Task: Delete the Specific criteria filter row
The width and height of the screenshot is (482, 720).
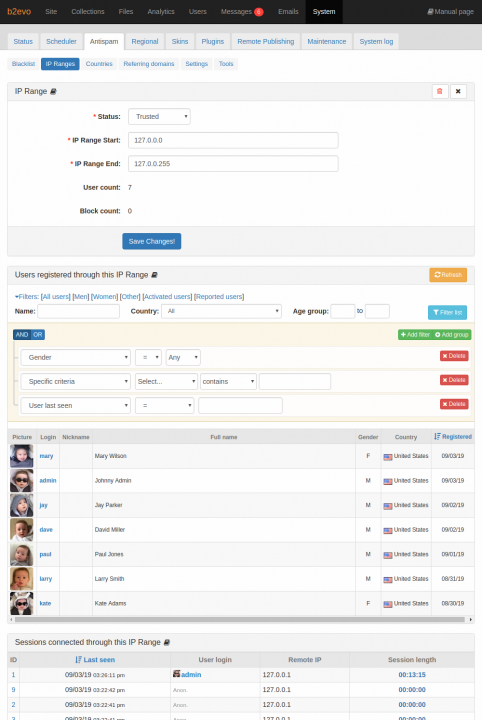Action: click(454, 380)
